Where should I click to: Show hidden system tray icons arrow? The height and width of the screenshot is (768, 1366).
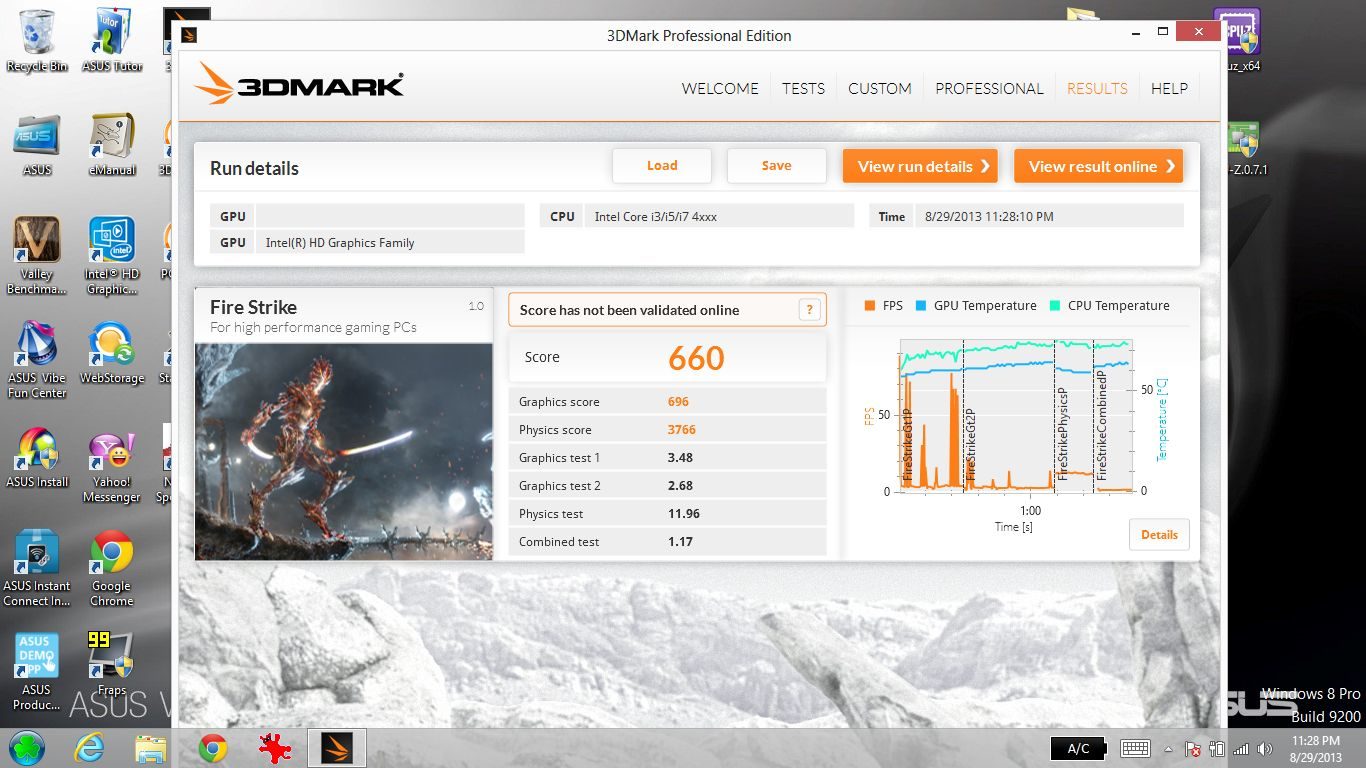1167,748
